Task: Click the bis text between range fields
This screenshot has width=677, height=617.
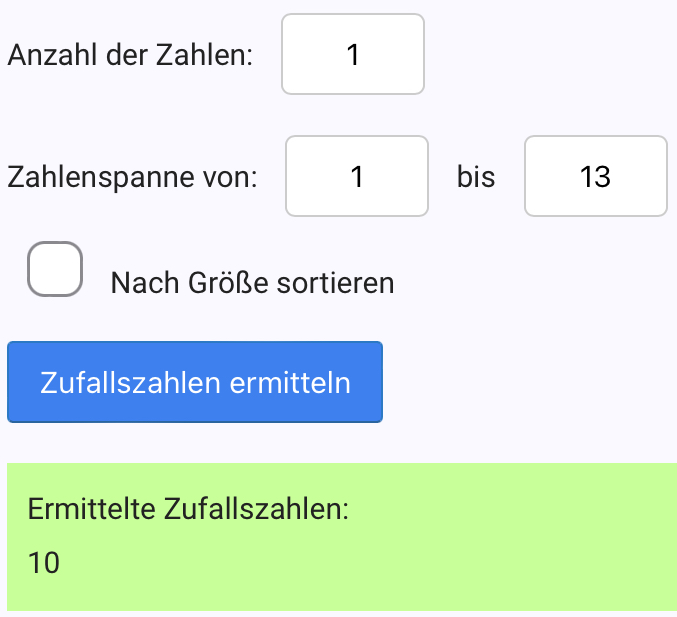Action: coord(476,178)
